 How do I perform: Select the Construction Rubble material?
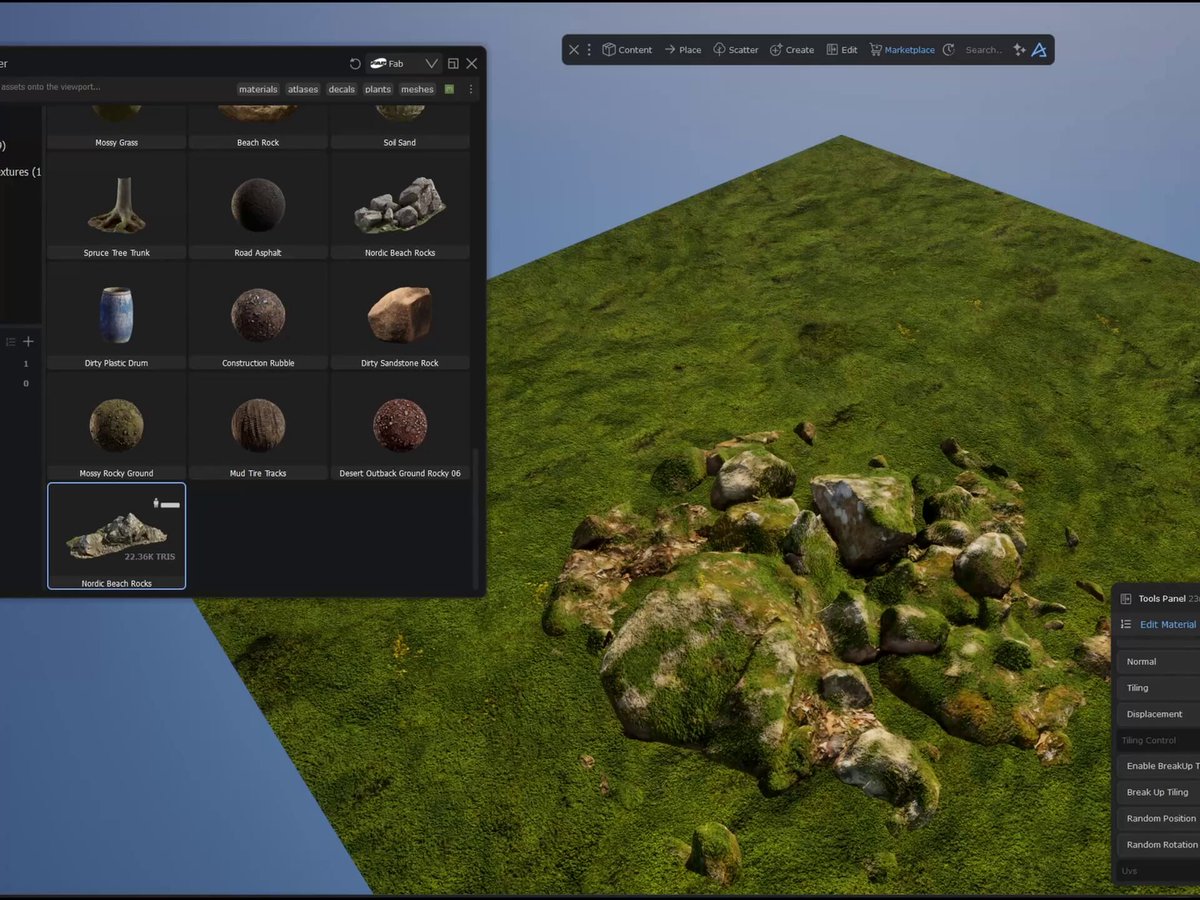258,317
